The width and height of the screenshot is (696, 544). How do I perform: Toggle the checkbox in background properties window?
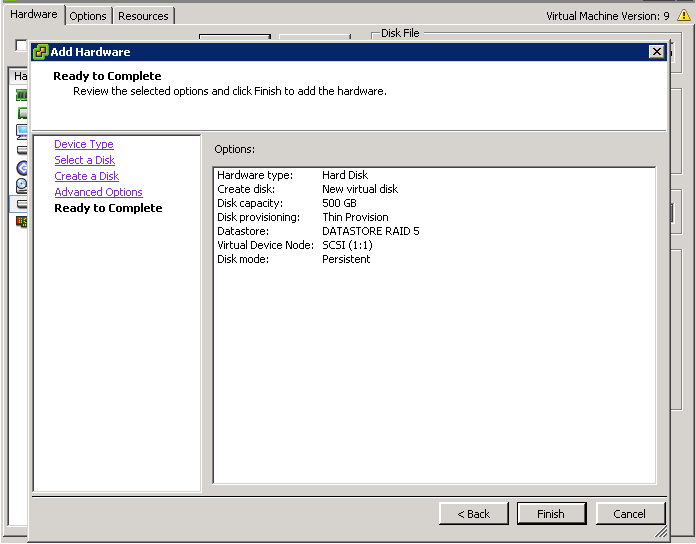[x=20, y=45]
